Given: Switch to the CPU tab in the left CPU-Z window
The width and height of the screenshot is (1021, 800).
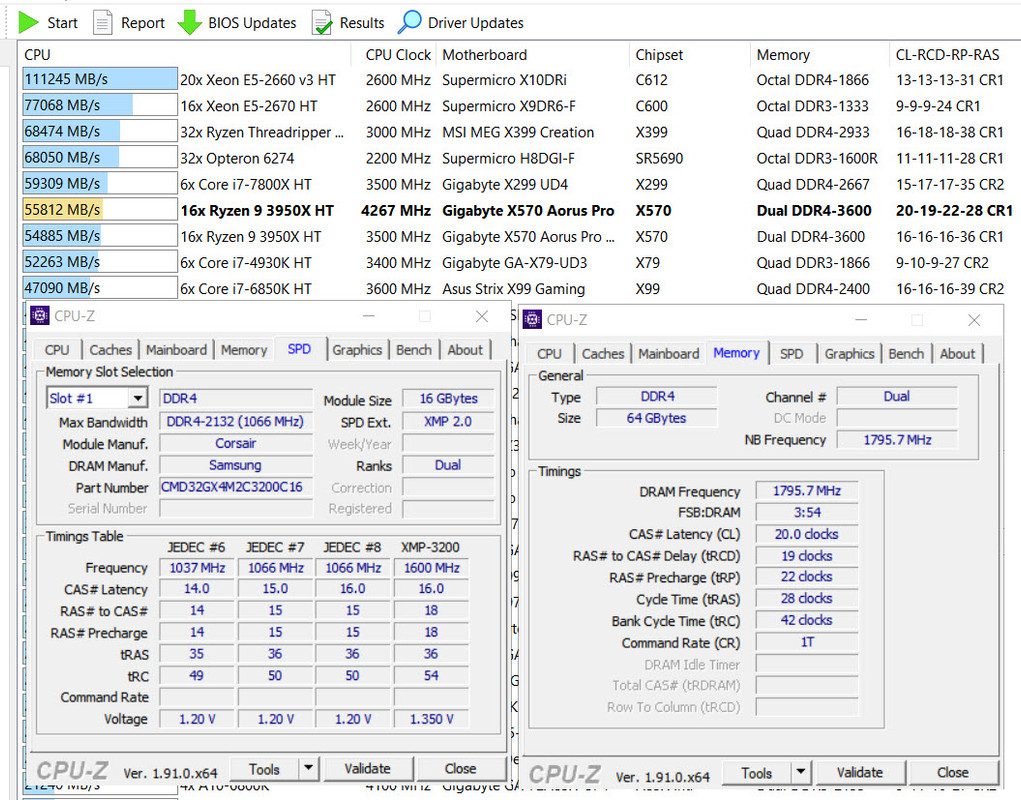Looking at the screenshot, I should [57, 350].
